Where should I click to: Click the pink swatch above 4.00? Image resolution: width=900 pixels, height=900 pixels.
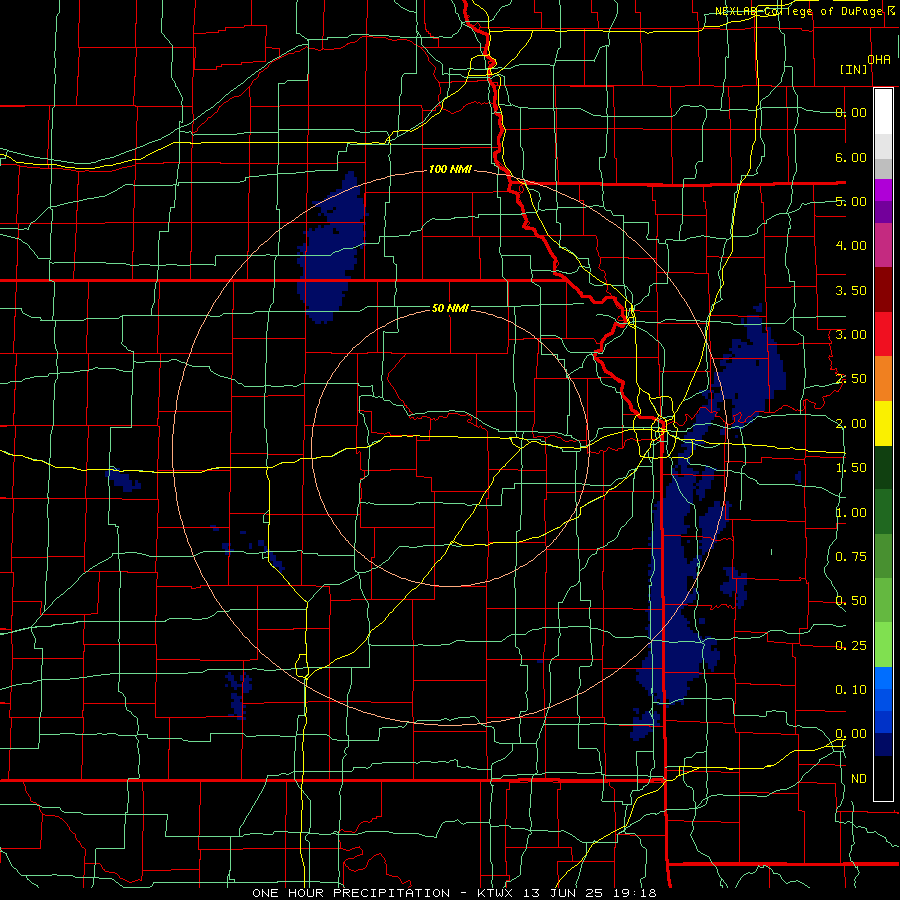[883, 245]
